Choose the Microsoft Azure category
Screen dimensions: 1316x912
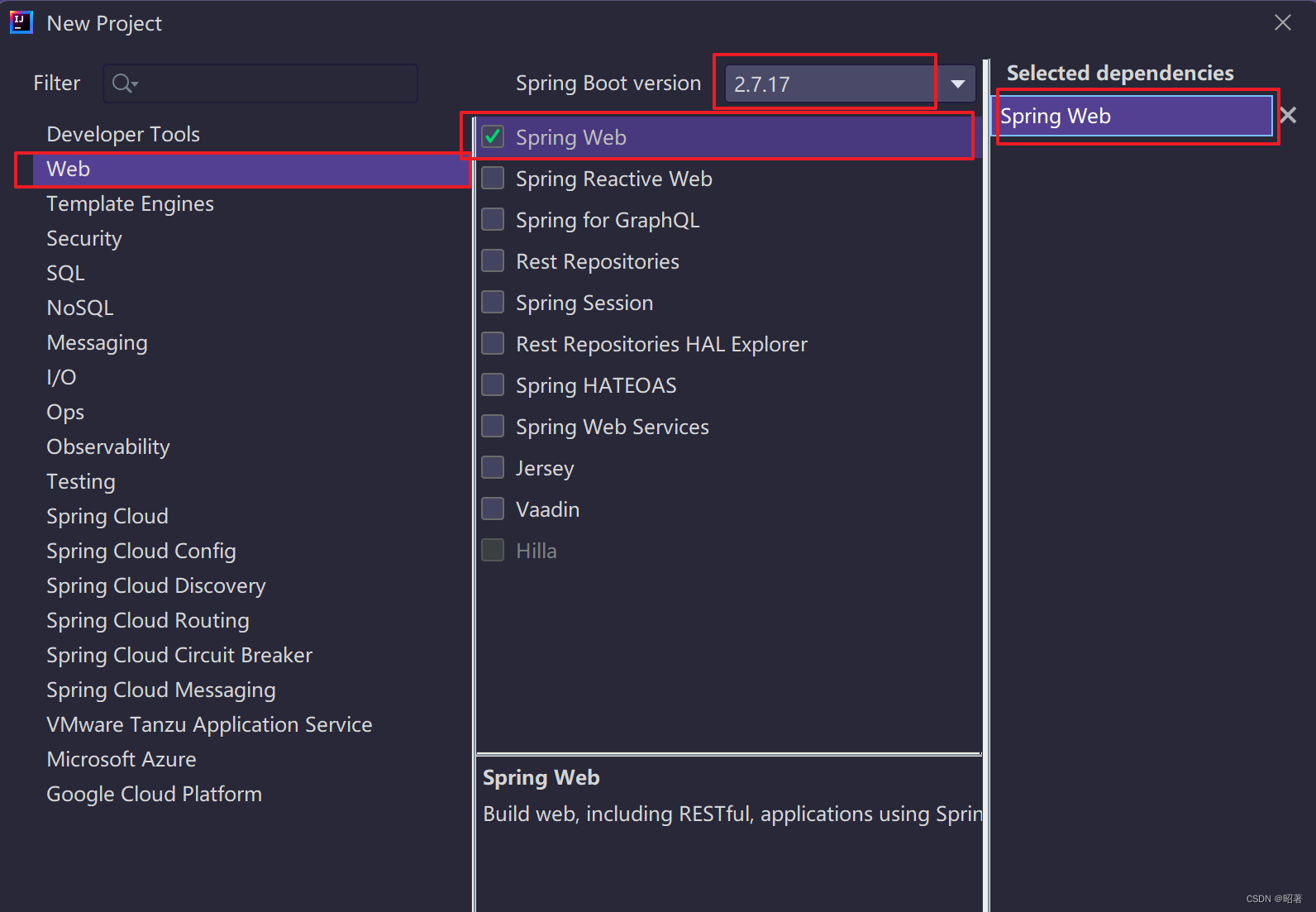click(x=122, y=759)
